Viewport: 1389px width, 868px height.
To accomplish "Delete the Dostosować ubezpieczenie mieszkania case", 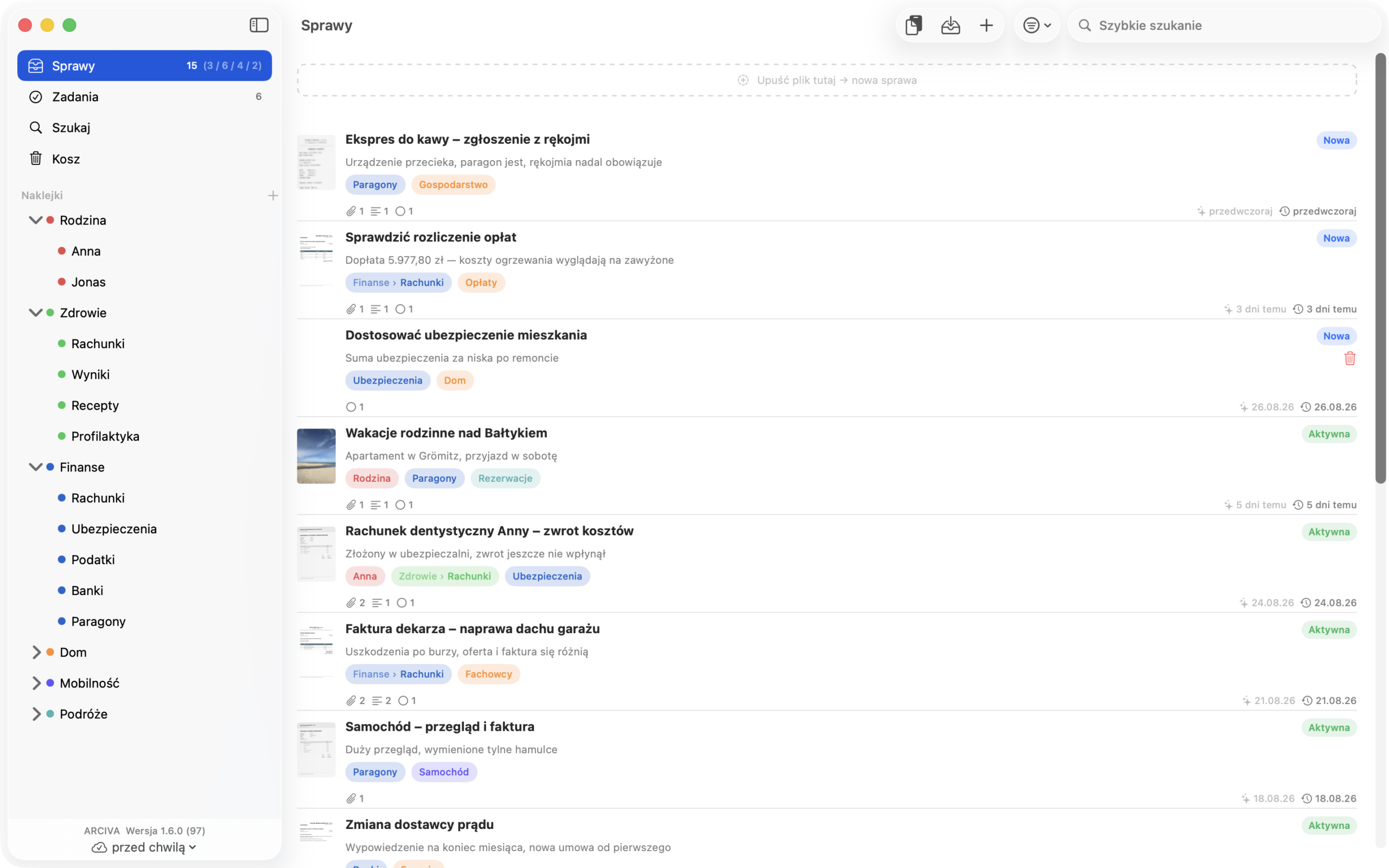I will click(1349, 358).
